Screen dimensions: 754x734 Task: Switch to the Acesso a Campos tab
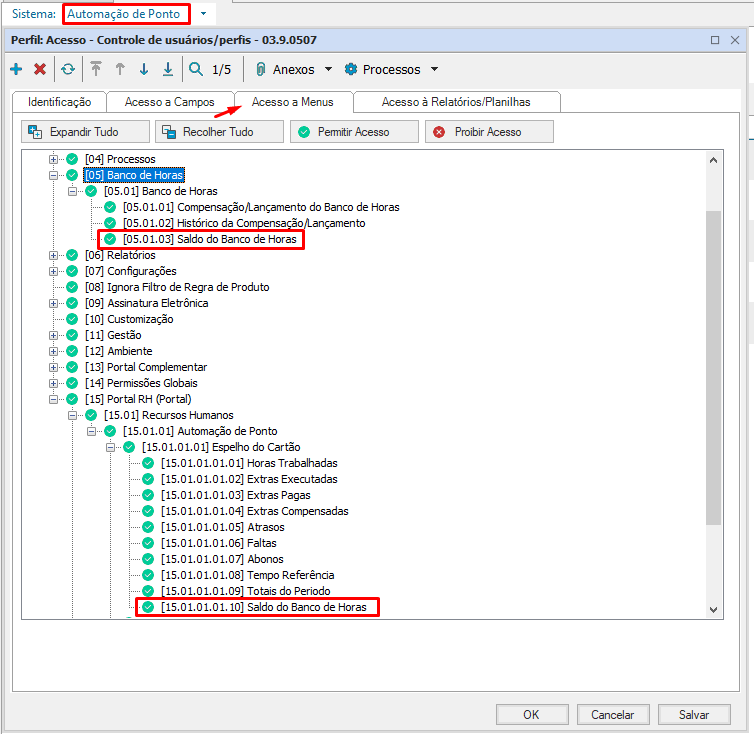coord(170,102)
